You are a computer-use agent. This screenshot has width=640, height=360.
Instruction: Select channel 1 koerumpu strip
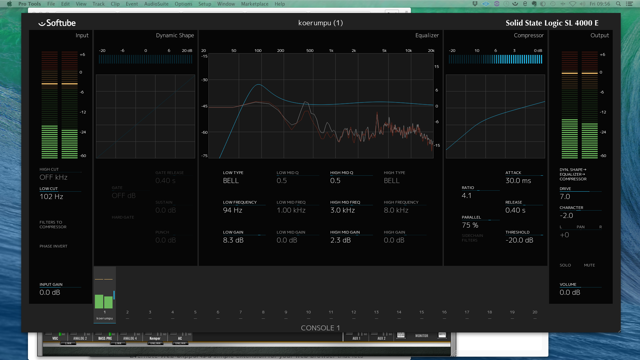point(104,295)
